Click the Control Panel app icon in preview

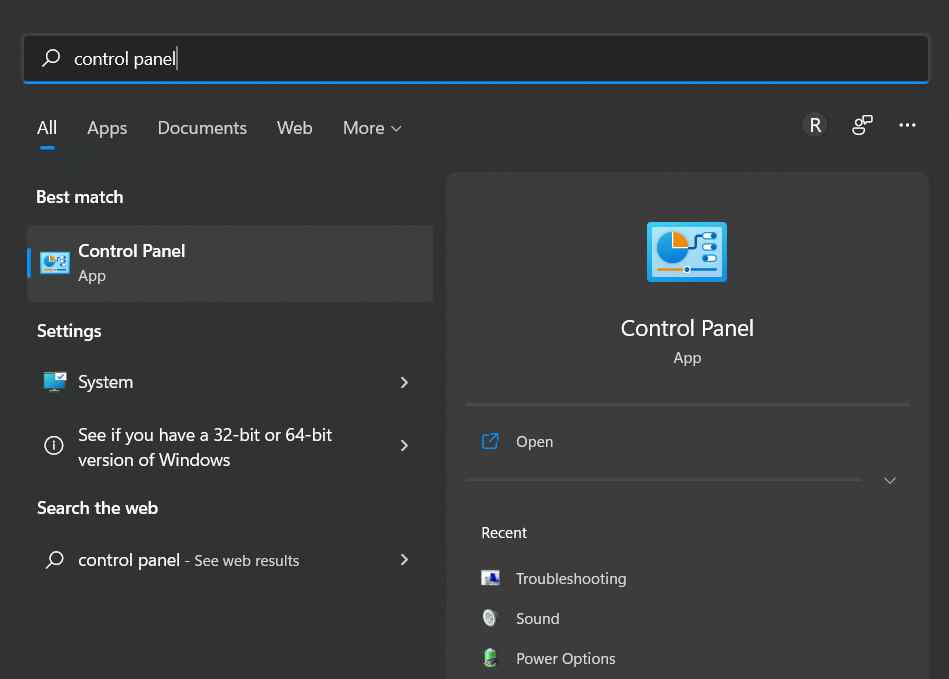pos(686,251)
